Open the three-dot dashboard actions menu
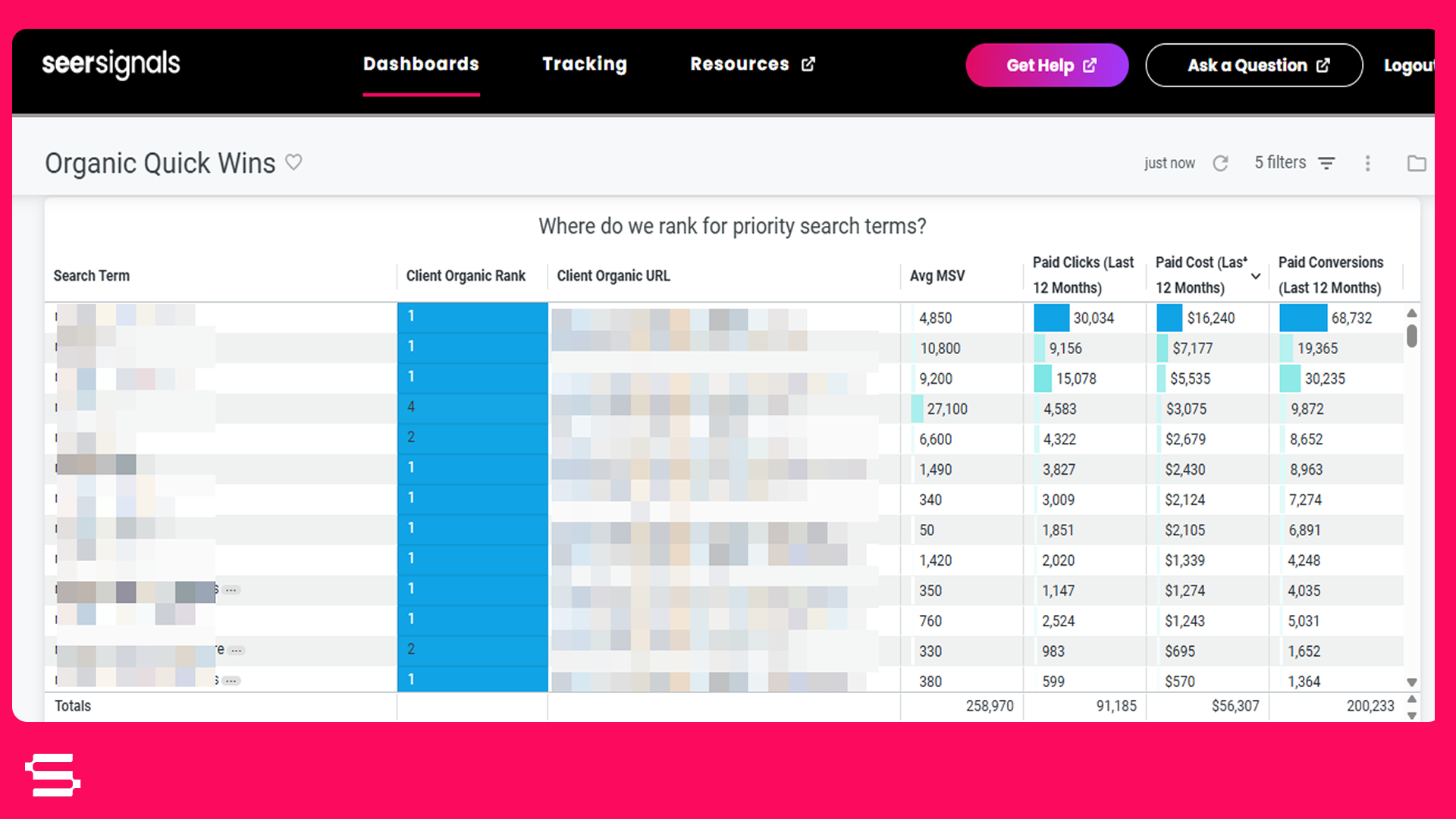The image size is (1456, 819). [1368, 163]
